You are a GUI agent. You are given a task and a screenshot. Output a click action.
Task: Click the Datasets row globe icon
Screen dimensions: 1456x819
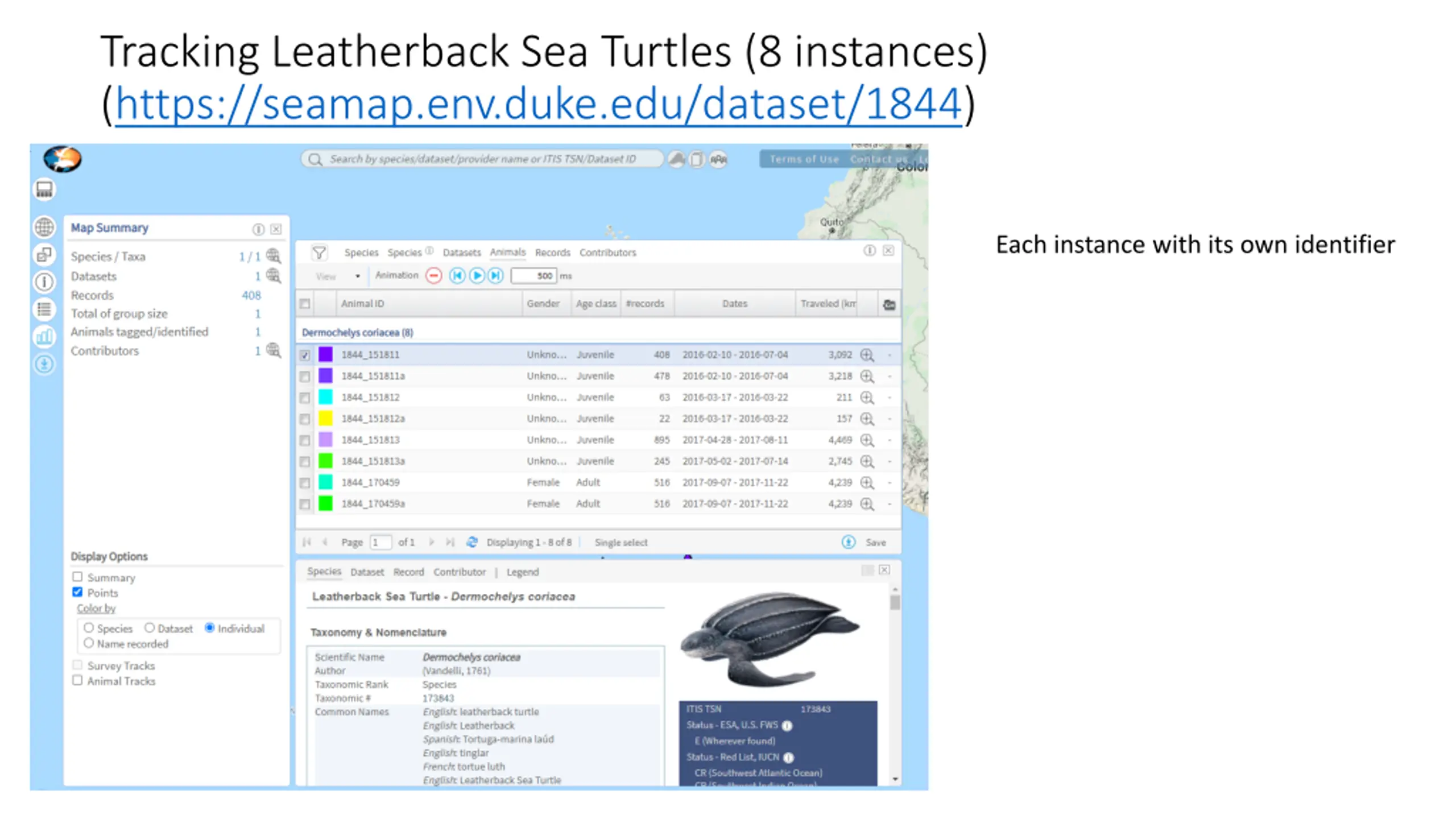click(x=274, y=276)
